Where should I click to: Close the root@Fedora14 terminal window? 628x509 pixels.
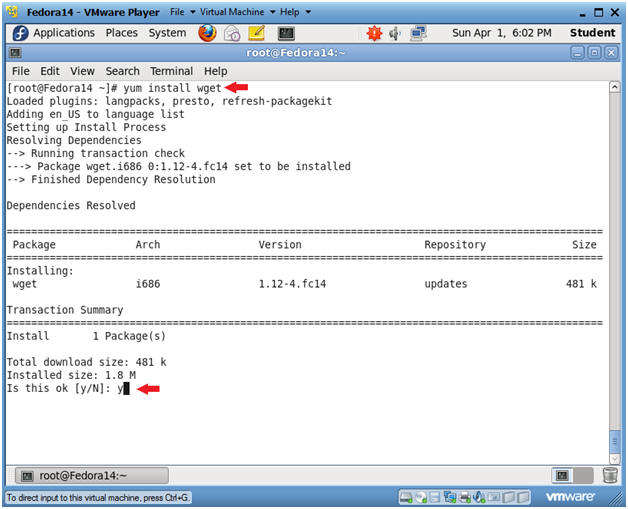(x=611, y=53)
